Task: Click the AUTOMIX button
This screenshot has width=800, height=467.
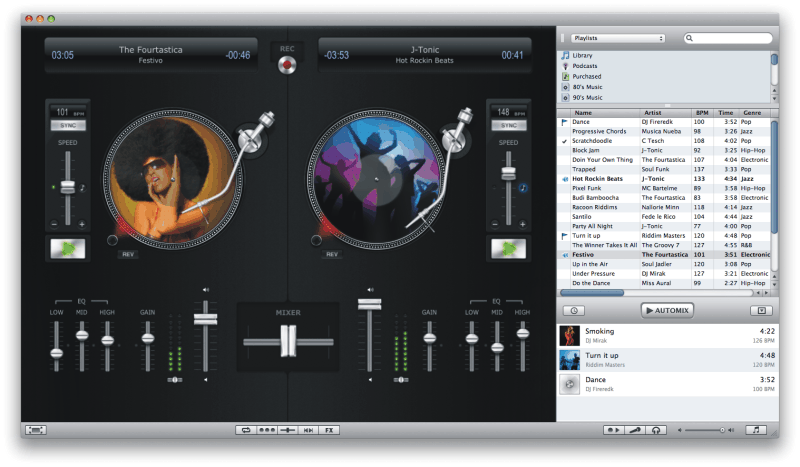Action: (x=667, y=310)
